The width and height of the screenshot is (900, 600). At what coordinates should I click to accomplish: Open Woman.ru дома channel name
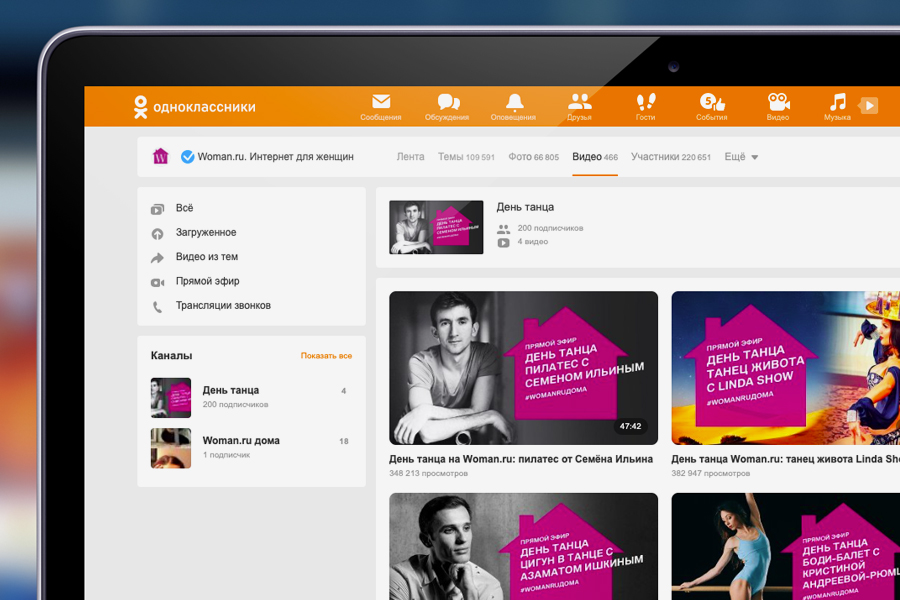[241, 441]
